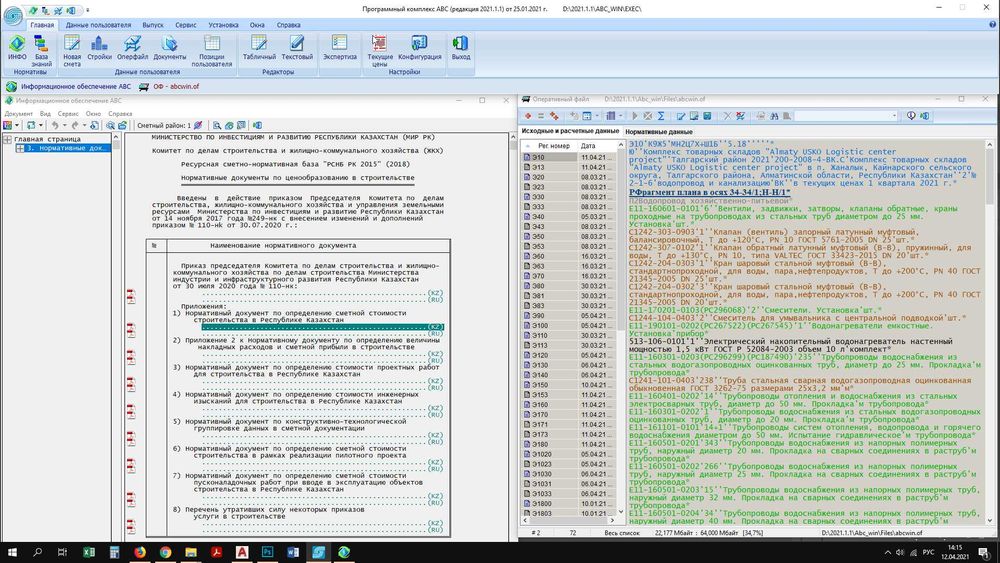Expand the '3. Нормативные док...' tree item

19,148
